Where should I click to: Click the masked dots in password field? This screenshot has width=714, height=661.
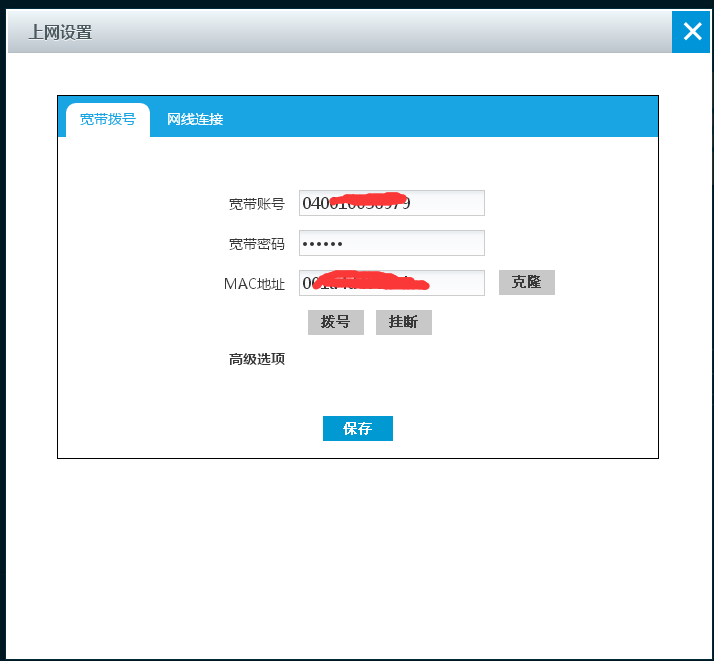322,244
